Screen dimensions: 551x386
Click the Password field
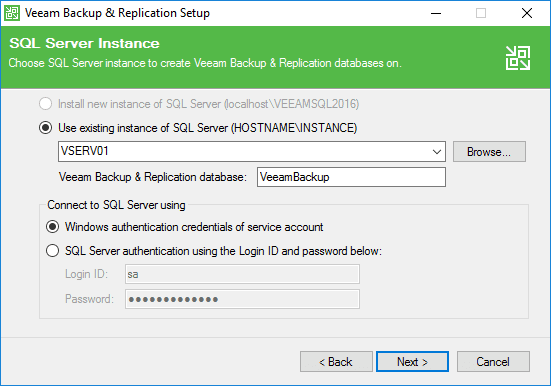pos(242,299)
